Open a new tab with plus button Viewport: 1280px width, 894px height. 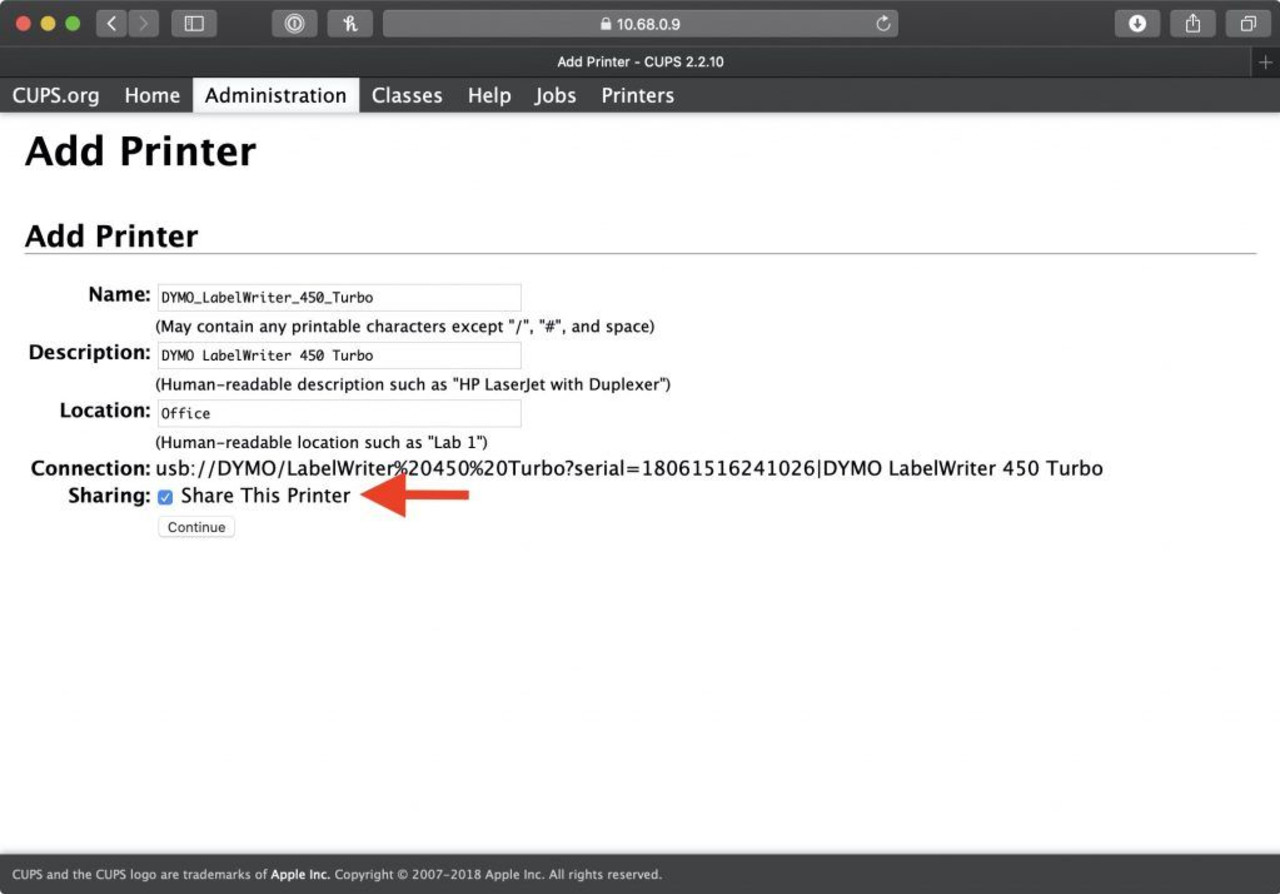tap(1266, 62)
